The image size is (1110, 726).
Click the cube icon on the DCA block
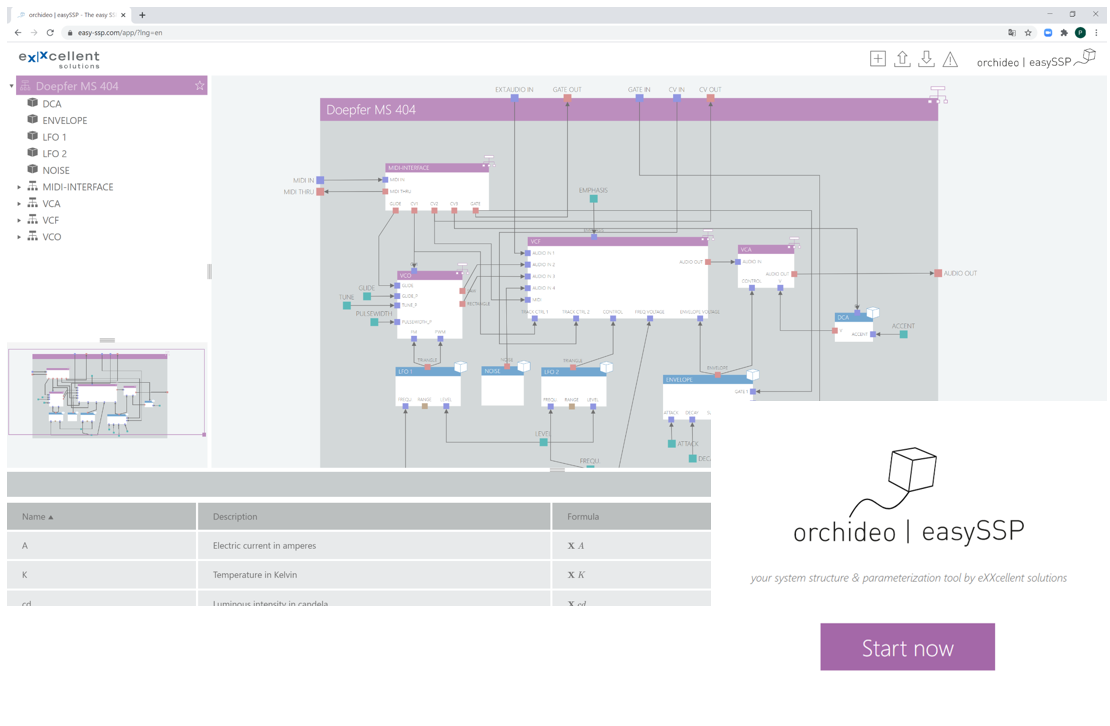(873, 314)
